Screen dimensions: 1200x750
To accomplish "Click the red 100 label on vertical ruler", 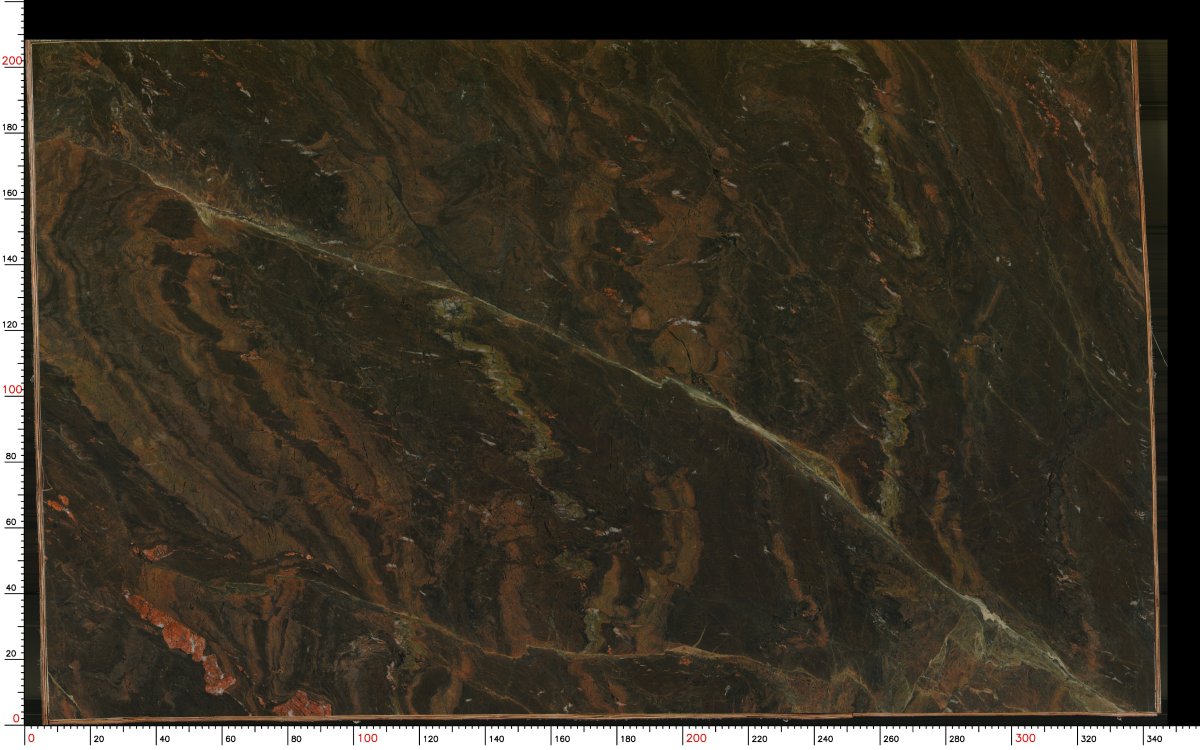I will pyautogui.click(x=12, y=390).
